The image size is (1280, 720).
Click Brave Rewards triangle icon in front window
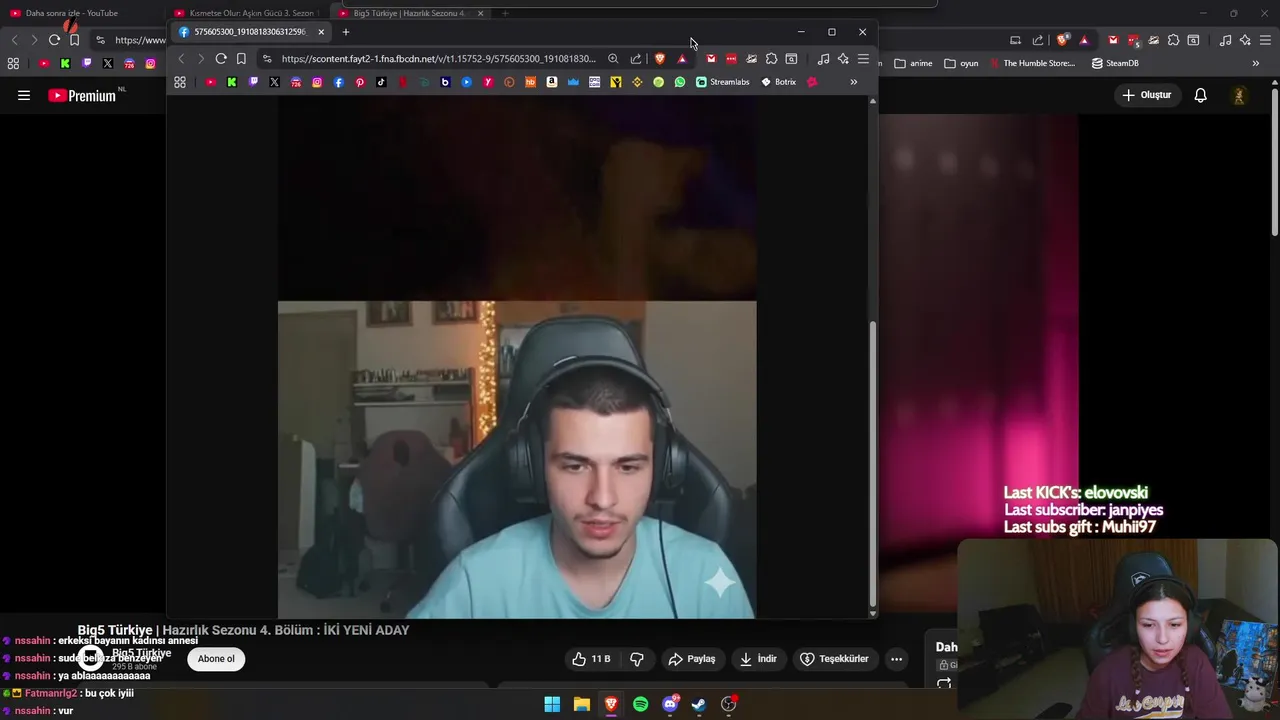(683, 59)
